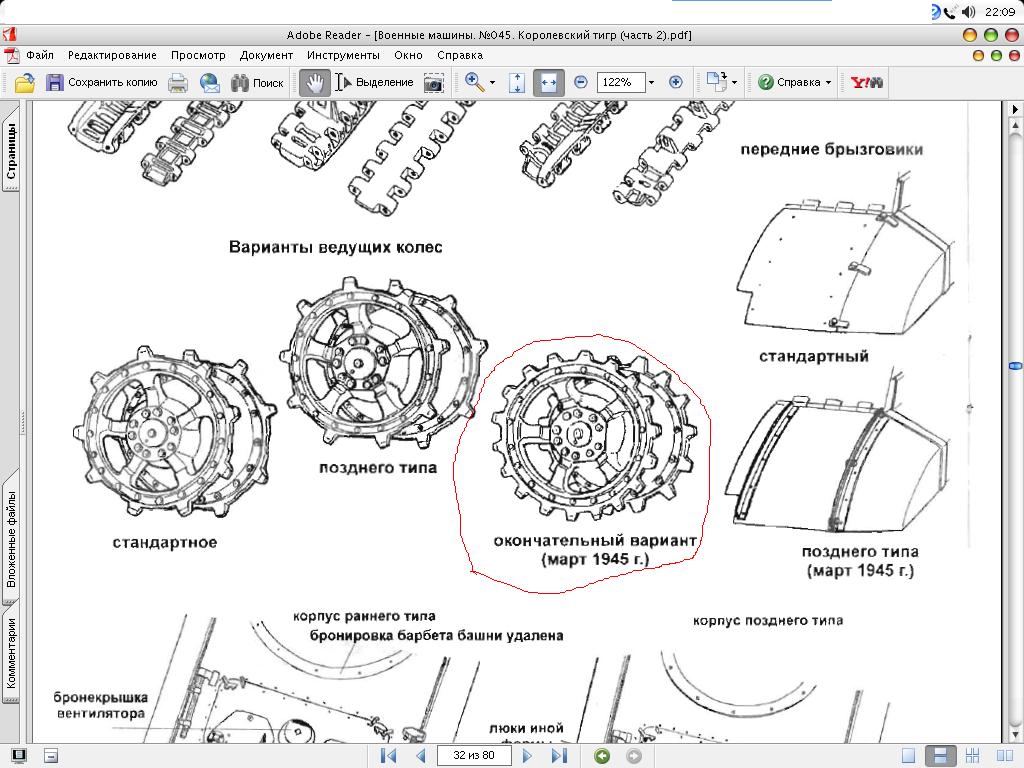
Task: Open the zoom tool dropdown arrow
Action: [492, 83]
